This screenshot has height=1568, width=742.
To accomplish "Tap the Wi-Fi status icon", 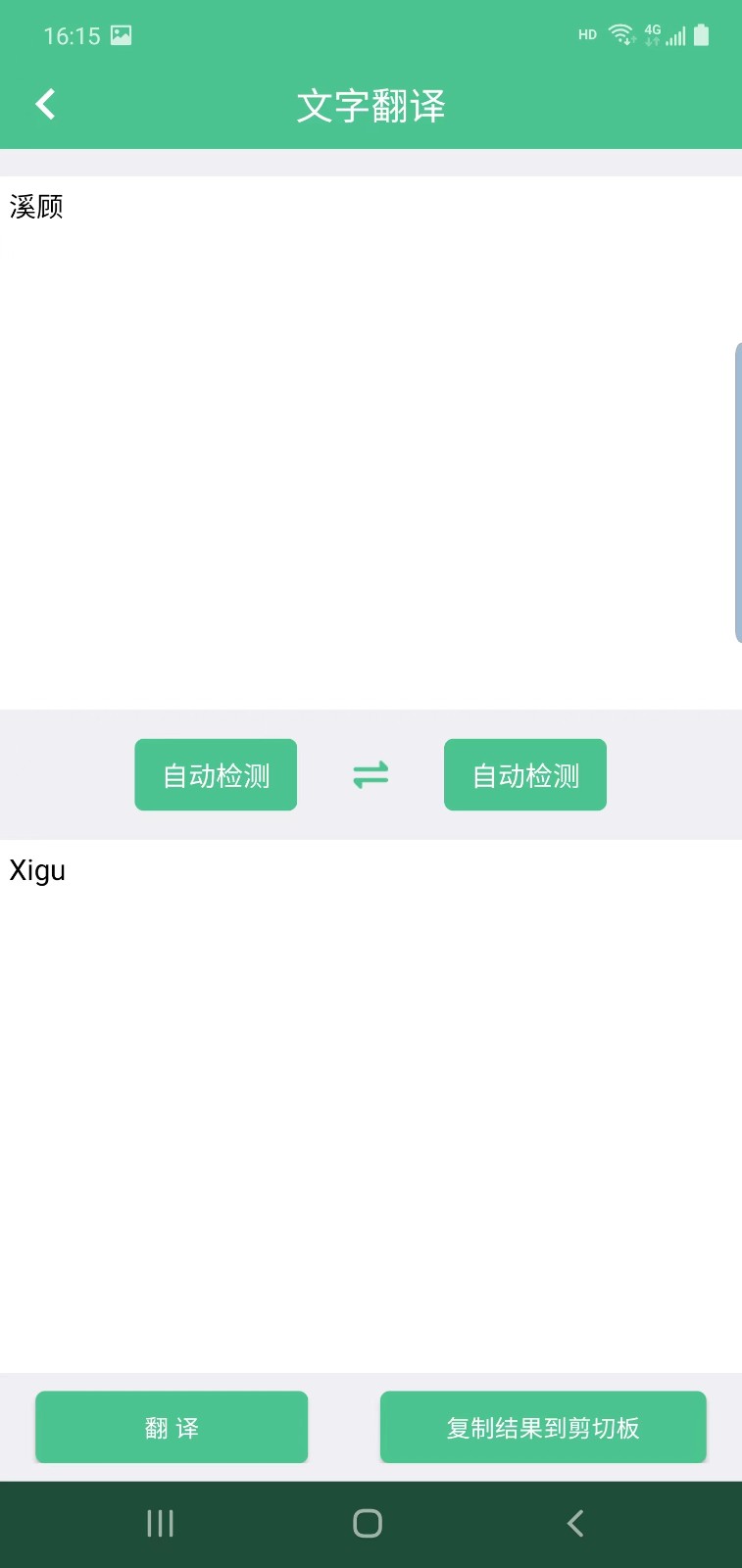I will pos(620,35).
